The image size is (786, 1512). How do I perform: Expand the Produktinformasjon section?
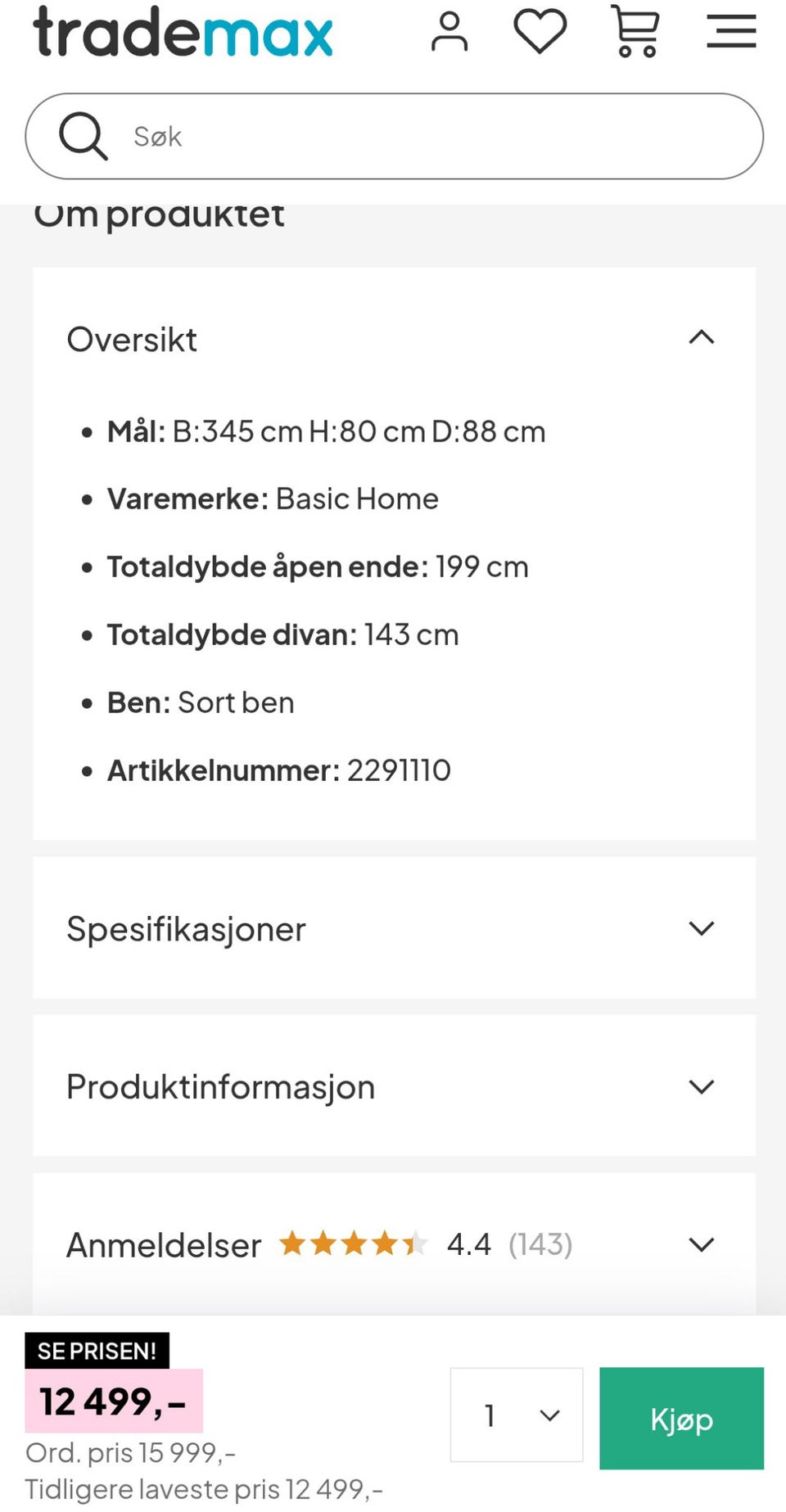(702, 1086)
